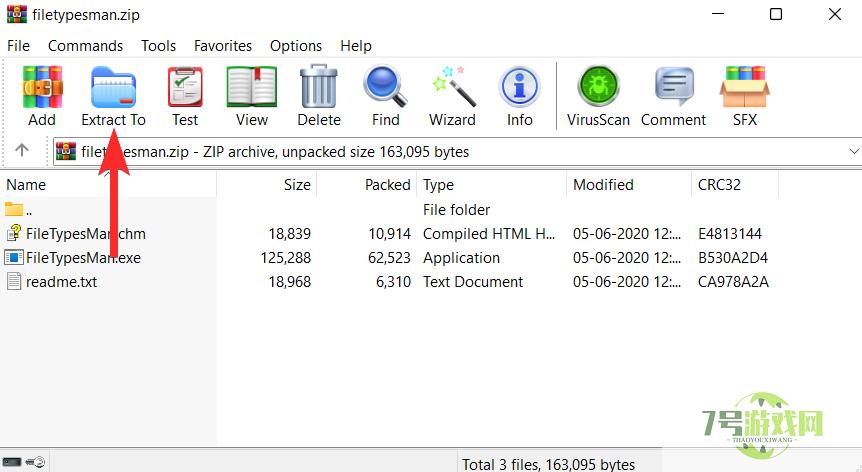The width and height of the screenshot is (862, 472).
Task: Click 'Total 3 files, 163,095 bytes' status text
Action: 548,464
